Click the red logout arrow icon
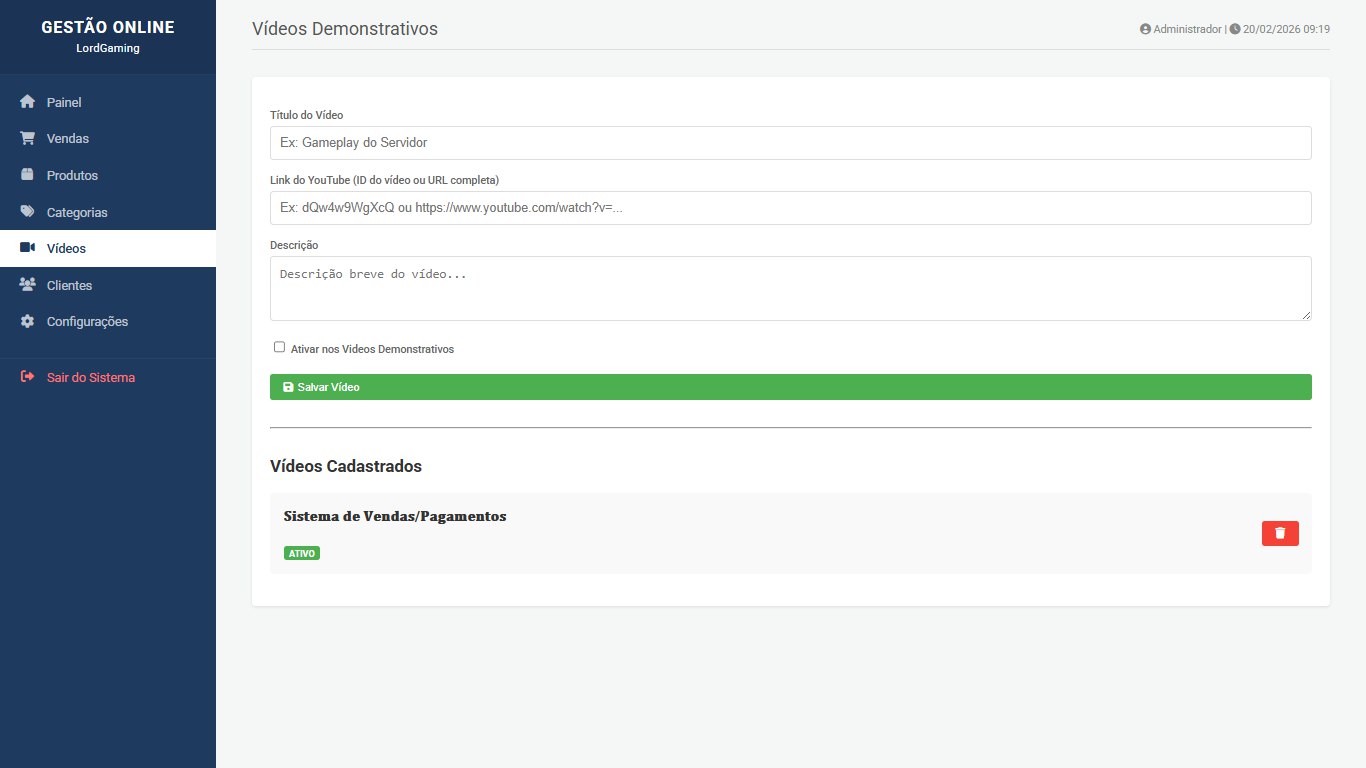 [x=28, y=377]
